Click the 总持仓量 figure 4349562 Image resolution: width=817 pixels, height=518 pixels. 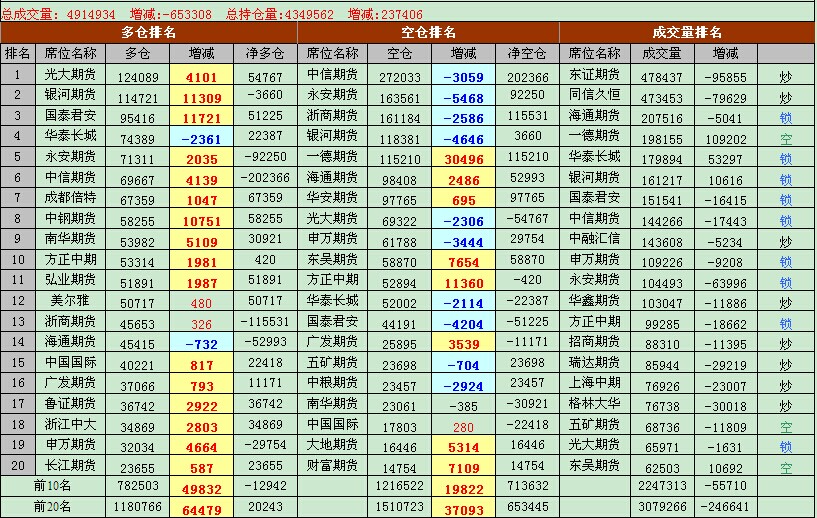(x=310, y=14)
